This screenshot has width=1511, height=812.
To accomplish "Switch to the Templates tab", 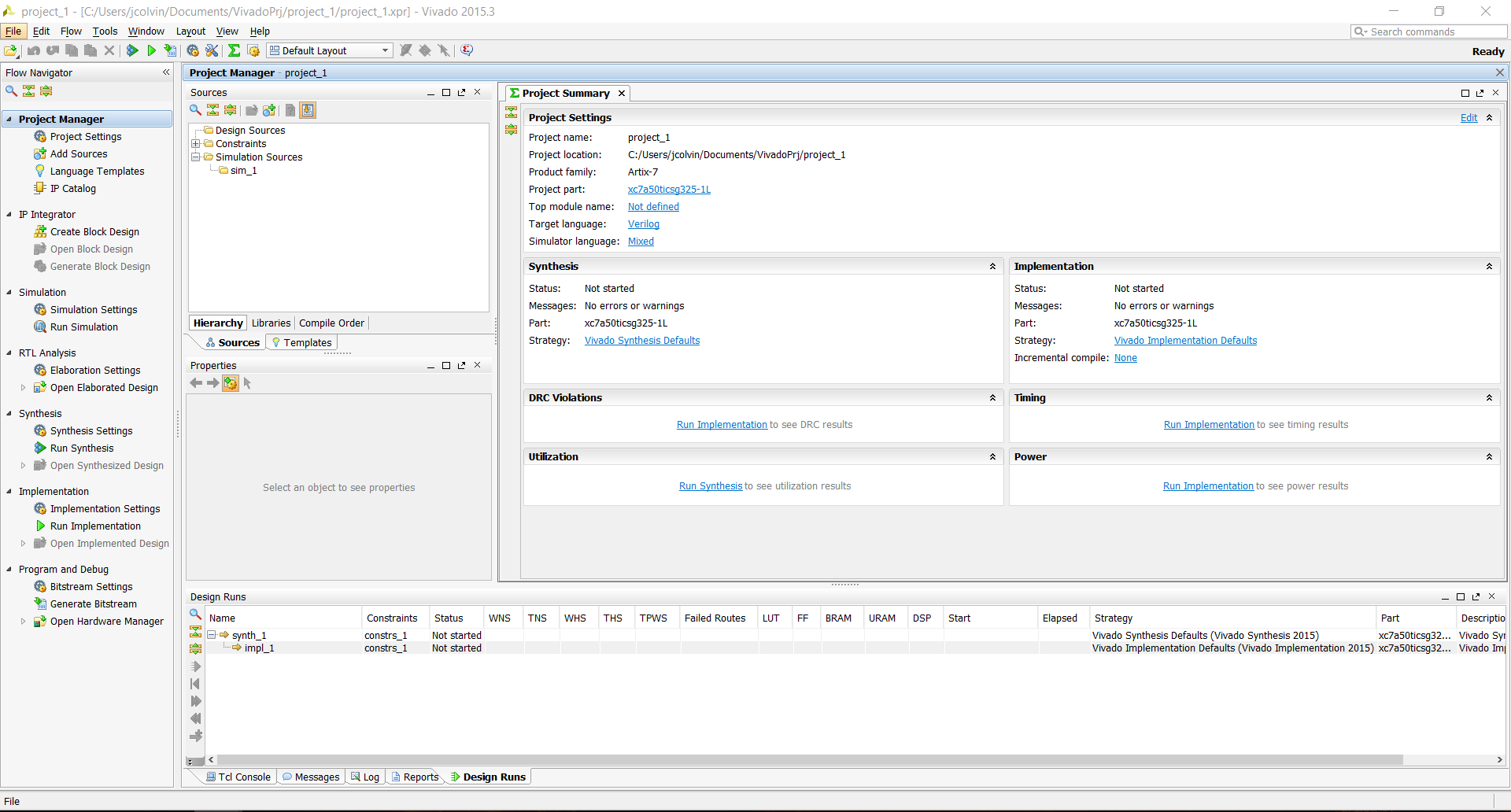I will point(301,343).
